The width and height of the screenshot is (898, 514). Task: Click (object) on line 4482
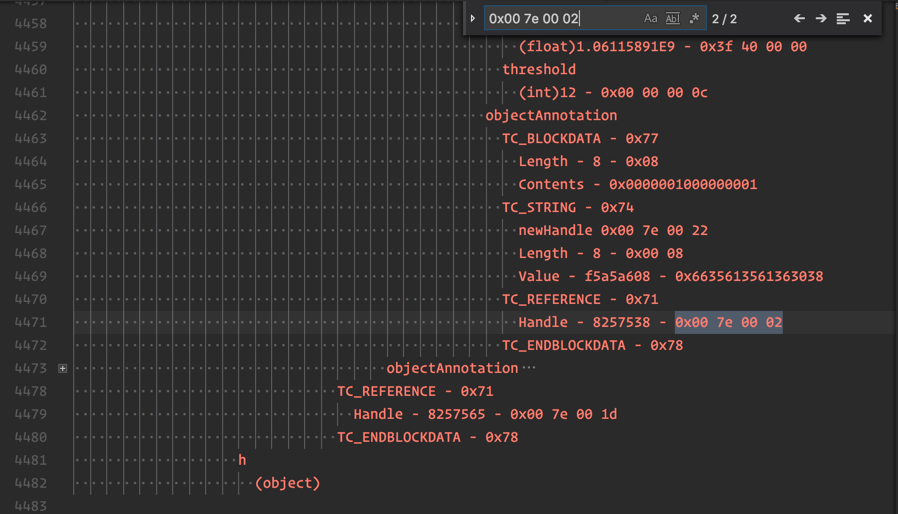[287, 482]
